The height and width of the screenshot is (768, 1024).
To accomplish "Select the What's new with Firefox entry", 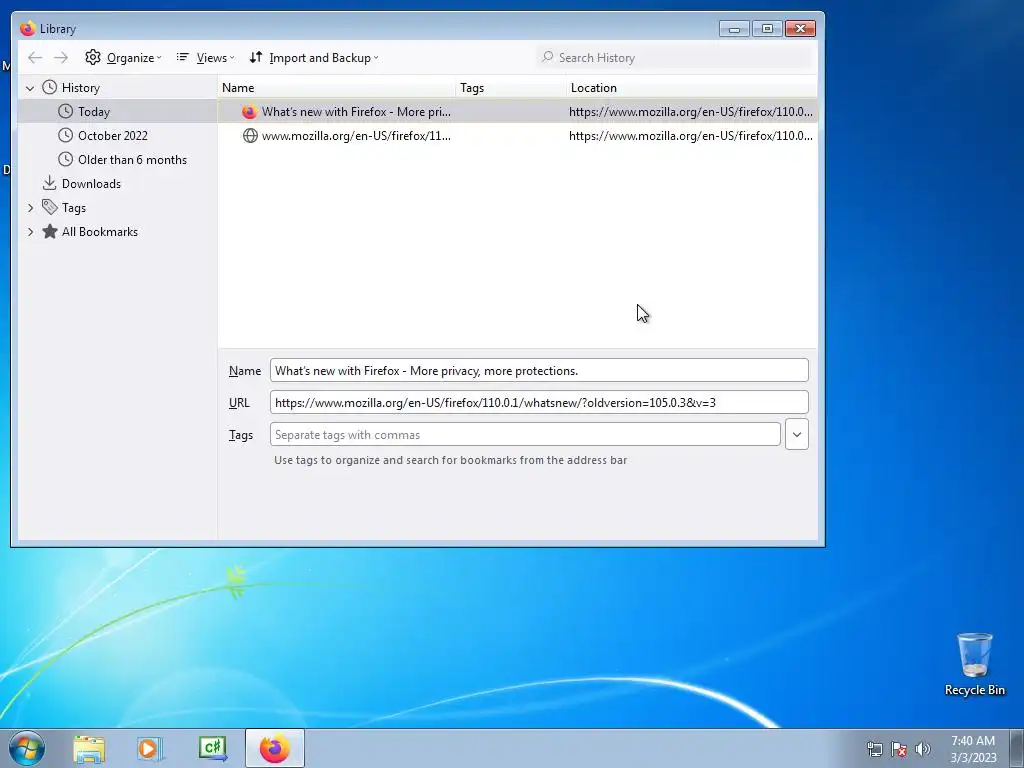I will [x=517, y=112].
